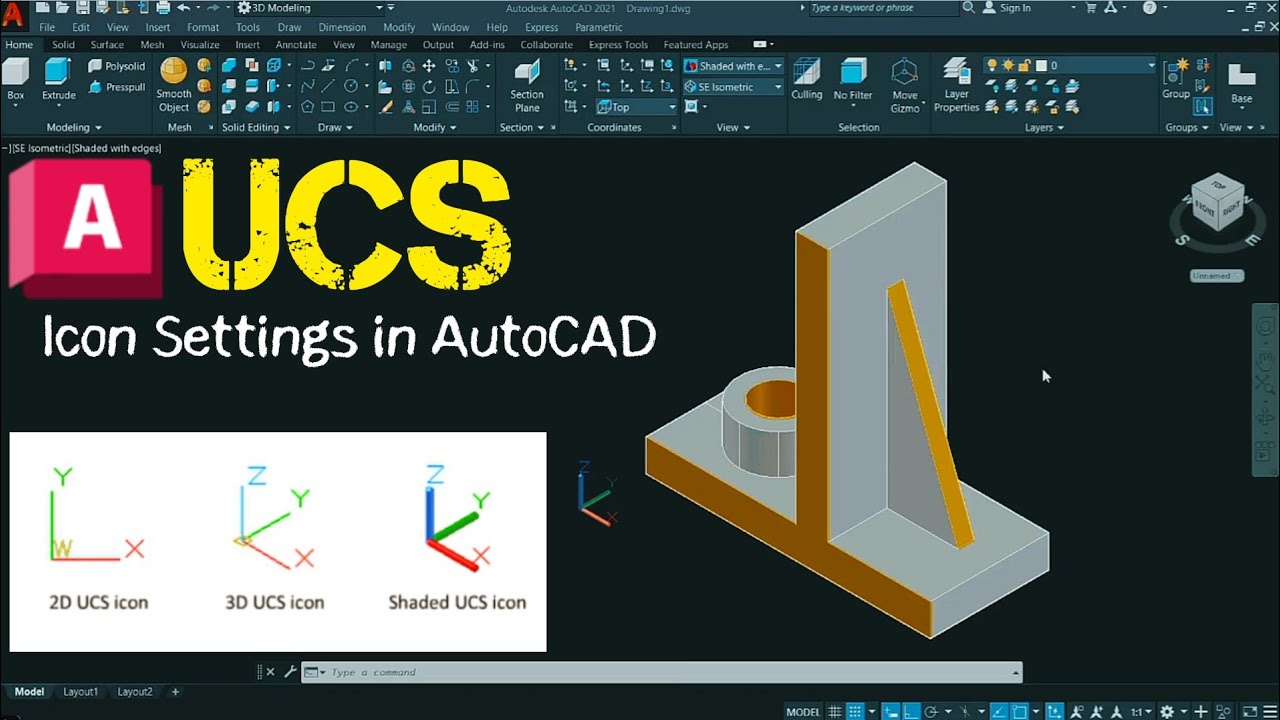Click the Group tool
The height and width of the screenshot is (720, 1280).
[1176, 80]
